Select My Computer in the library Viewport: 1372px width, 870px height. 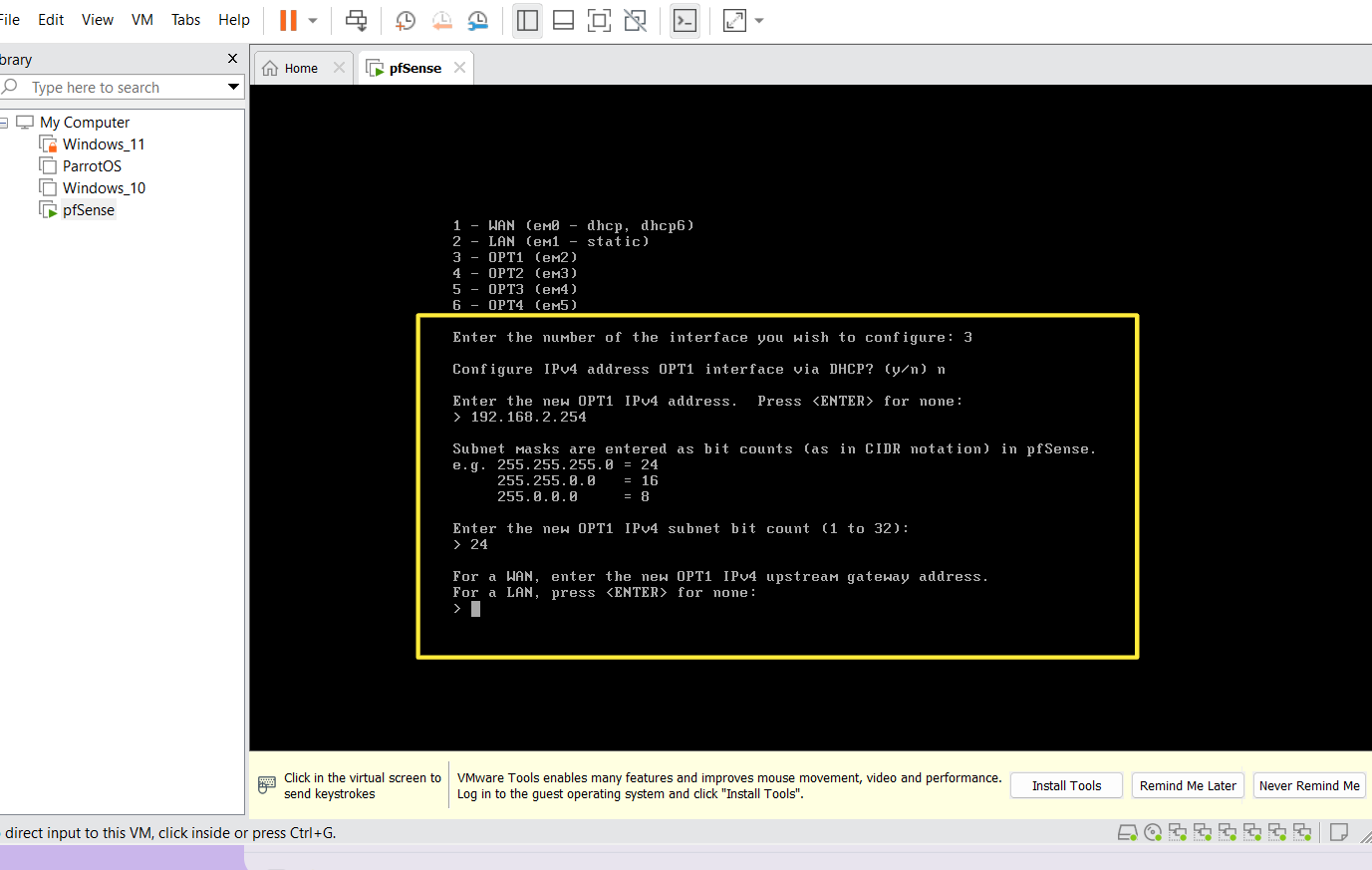pos(85,123)
